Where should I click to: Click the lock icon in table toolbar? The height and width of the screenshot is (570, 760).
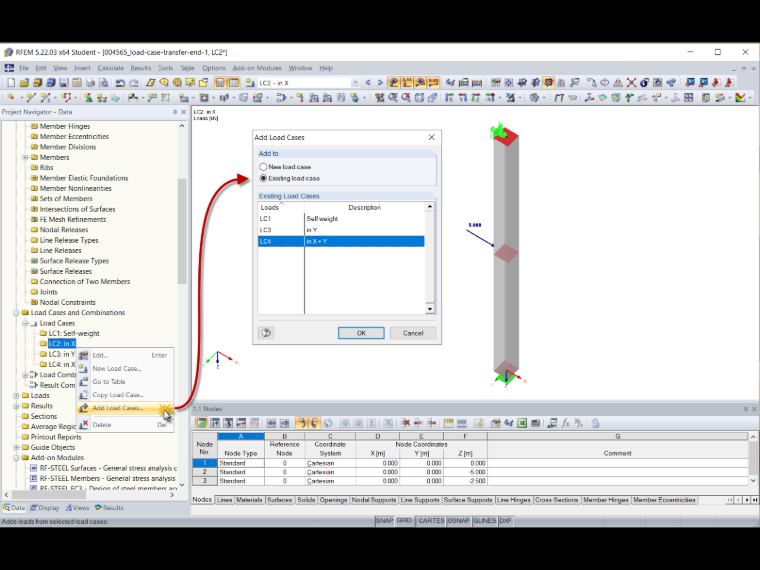click(596, 423)
